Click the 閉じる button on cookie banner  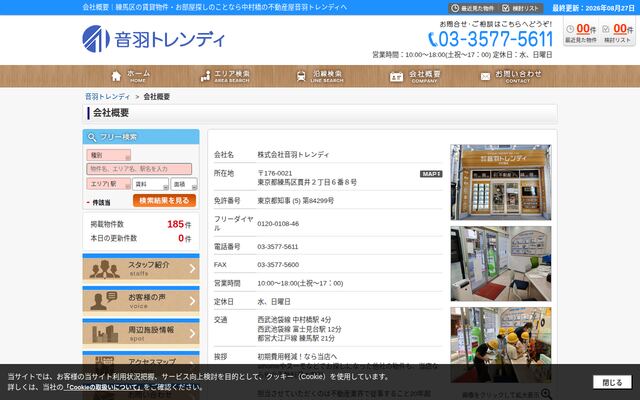pos(612,382)
